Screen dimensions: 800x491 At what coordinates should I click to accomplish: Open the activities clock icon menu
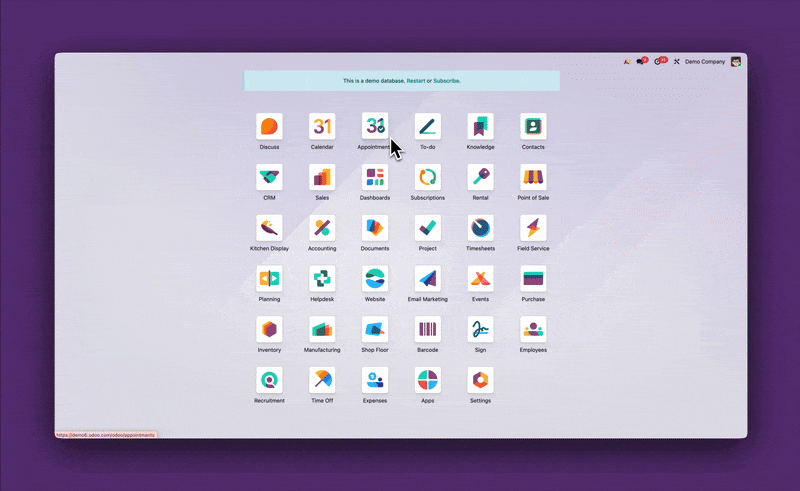click(658, 62)
